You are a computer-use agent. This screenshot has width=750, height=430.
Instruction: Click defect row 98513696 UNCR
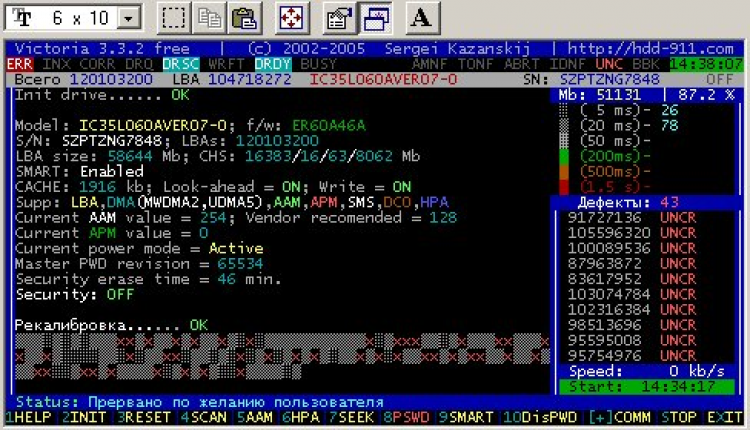(632, 325)
